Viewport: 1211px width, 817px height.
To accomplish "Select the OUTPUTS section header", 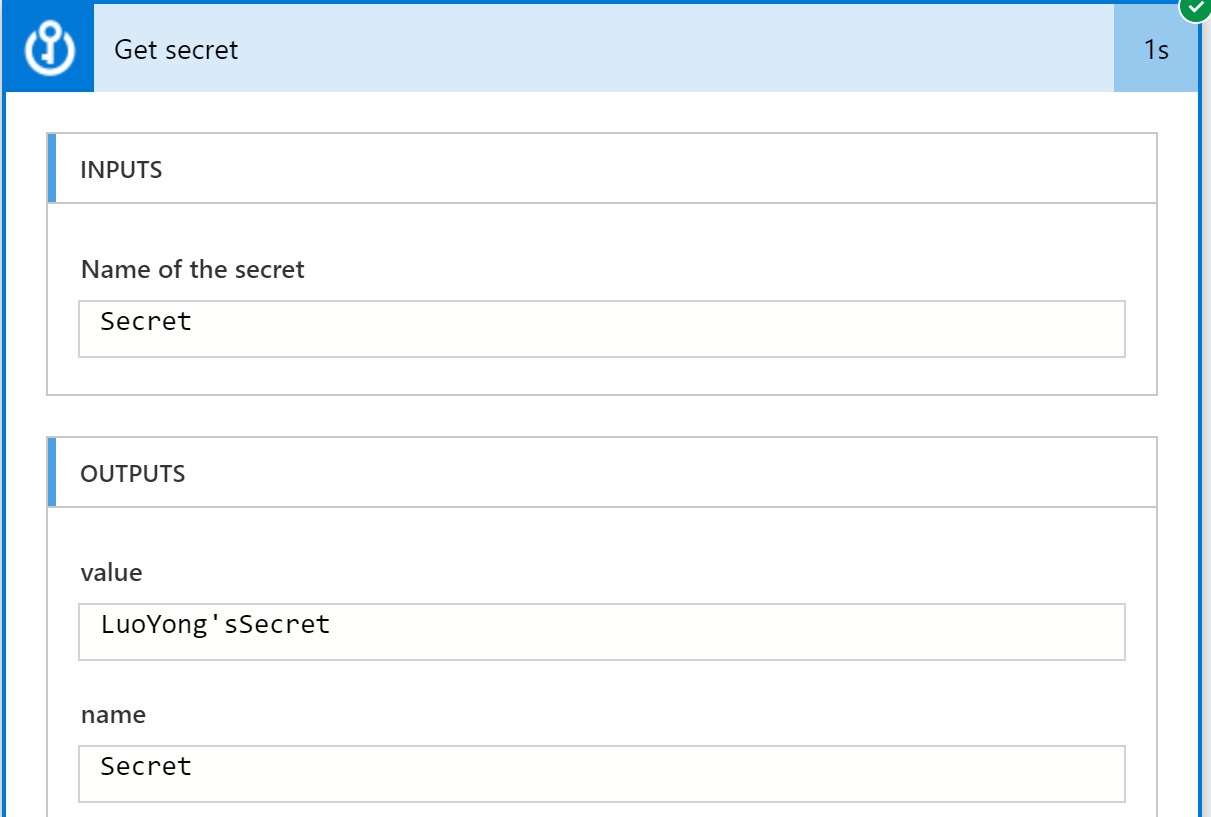I will (x=602, y=473).
